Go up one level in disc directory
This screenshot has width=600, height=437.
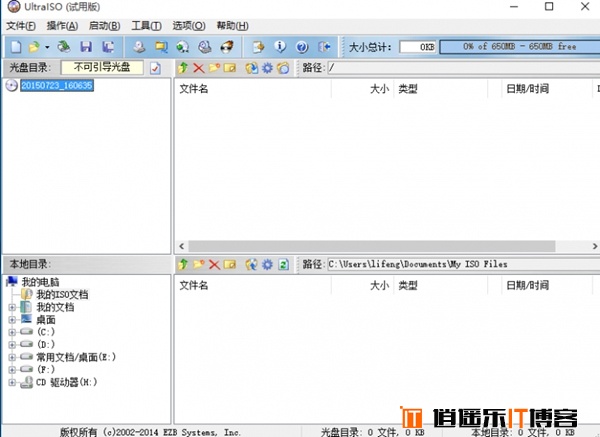pos(183,68)
